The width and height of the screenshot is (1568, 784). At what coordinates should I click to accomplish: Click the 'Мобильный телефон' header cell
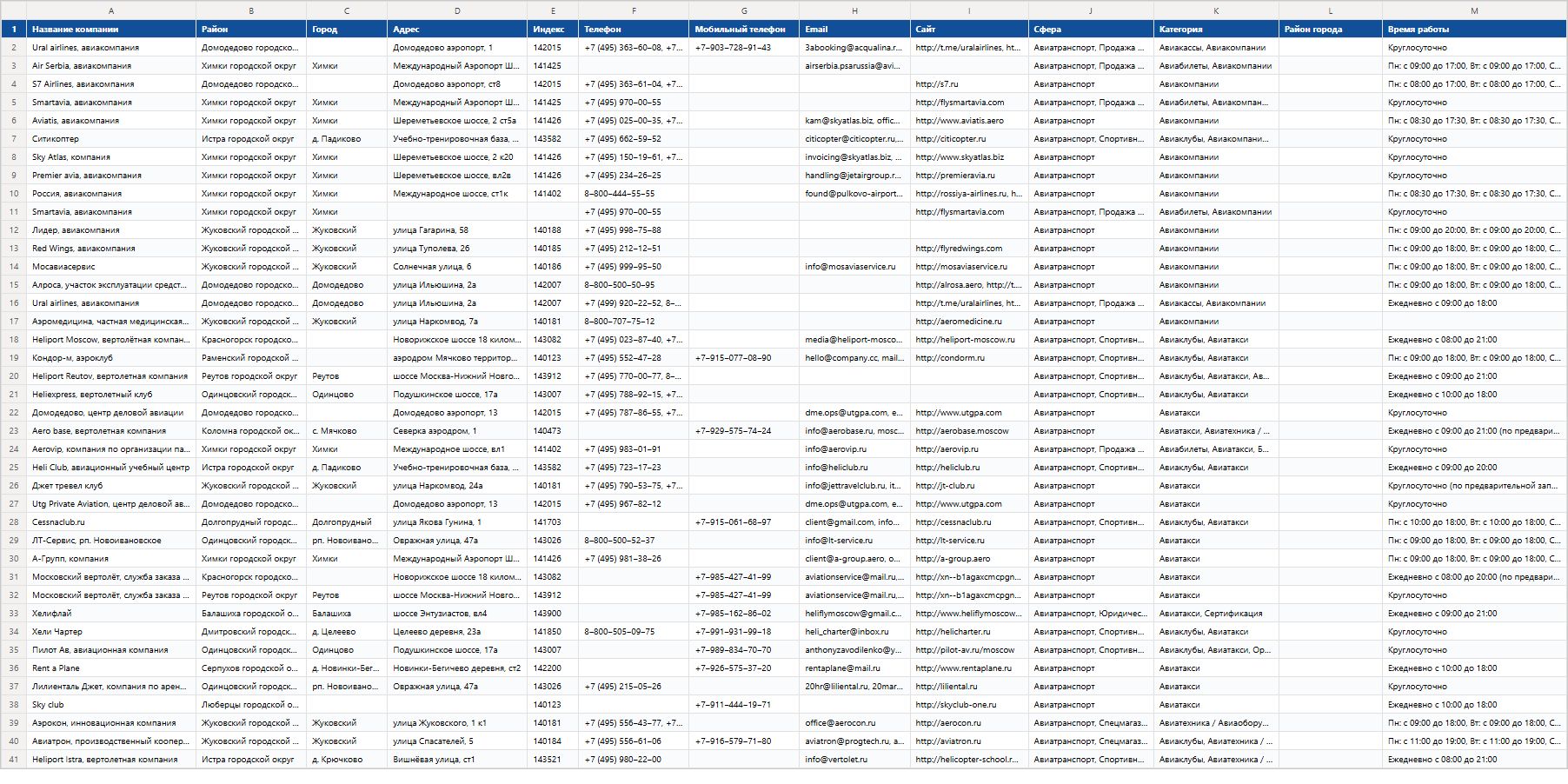(744, 29)
